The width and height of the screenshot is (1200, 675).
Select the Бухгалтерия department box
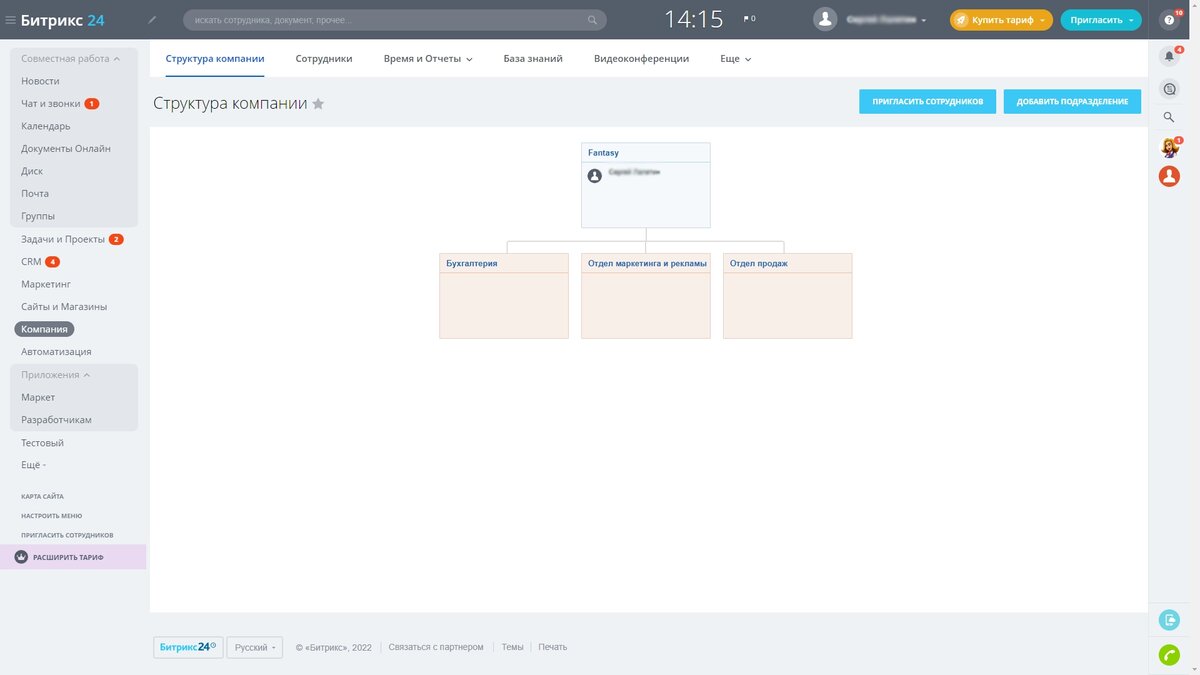point(504,296)
